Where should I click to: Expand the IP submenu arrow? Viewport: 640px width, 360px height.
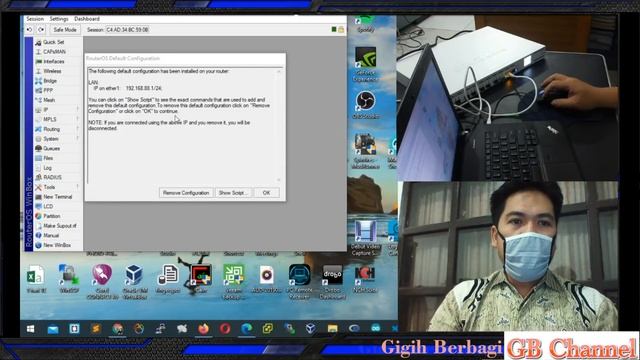(78, 110)
